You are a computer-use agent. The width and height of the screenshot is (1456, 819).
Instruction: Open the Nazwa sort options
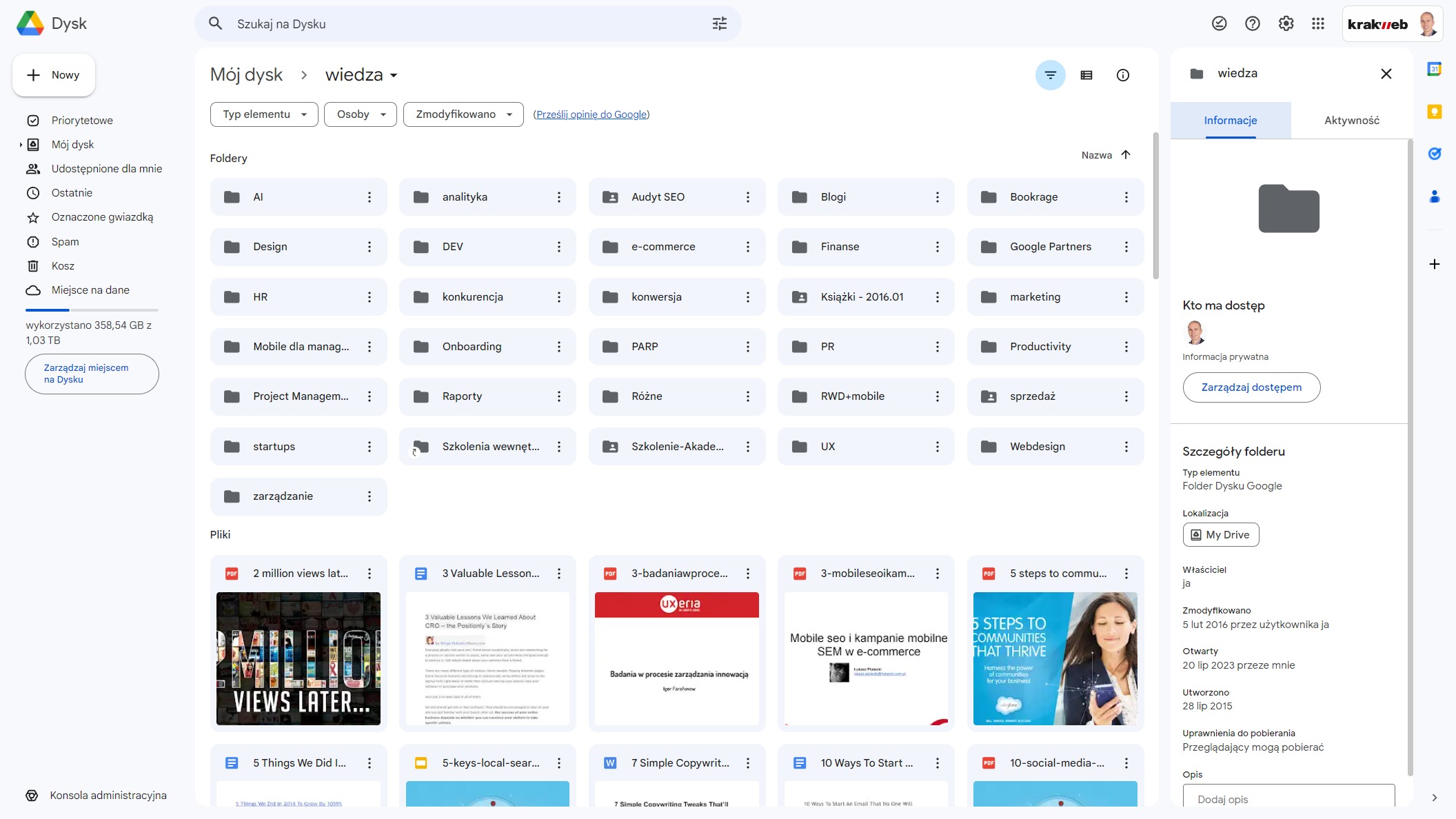click(x=1096, y=155)
